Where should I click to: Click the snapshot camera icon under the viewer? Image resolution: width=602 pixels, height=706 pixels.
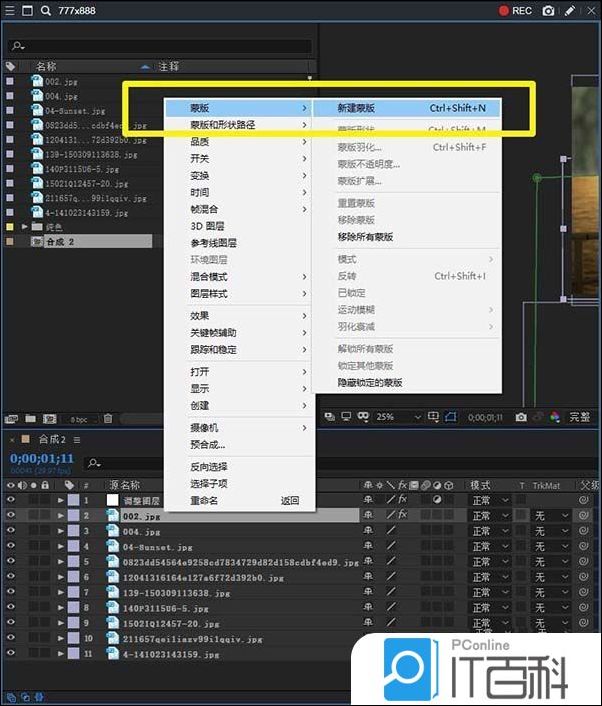(521, 417)
